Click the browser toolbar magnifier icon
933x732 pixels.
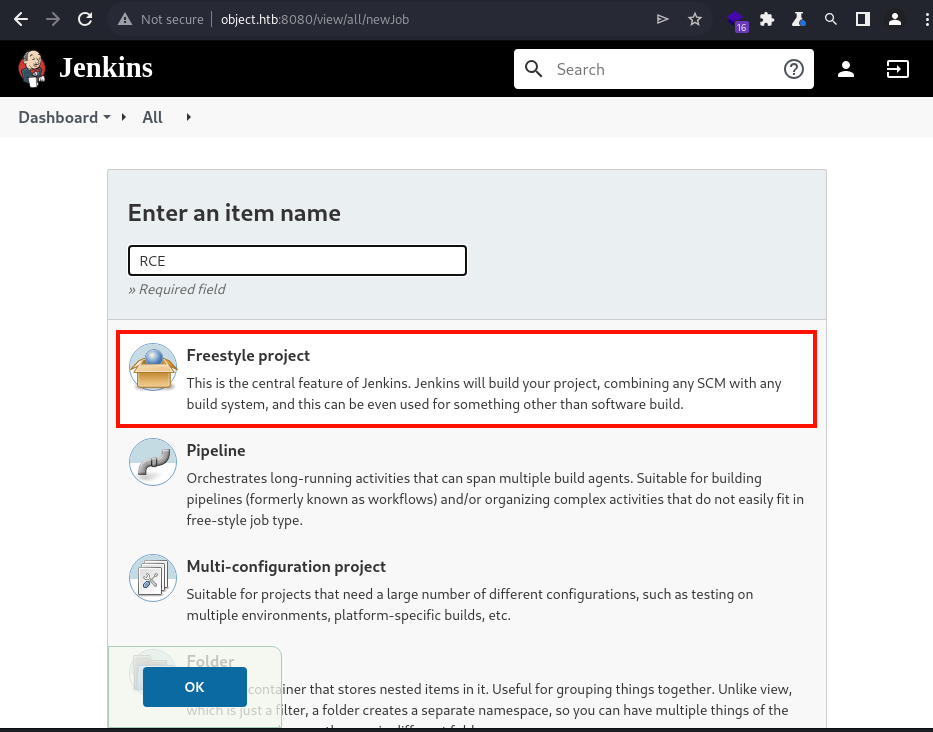(831, 20)
